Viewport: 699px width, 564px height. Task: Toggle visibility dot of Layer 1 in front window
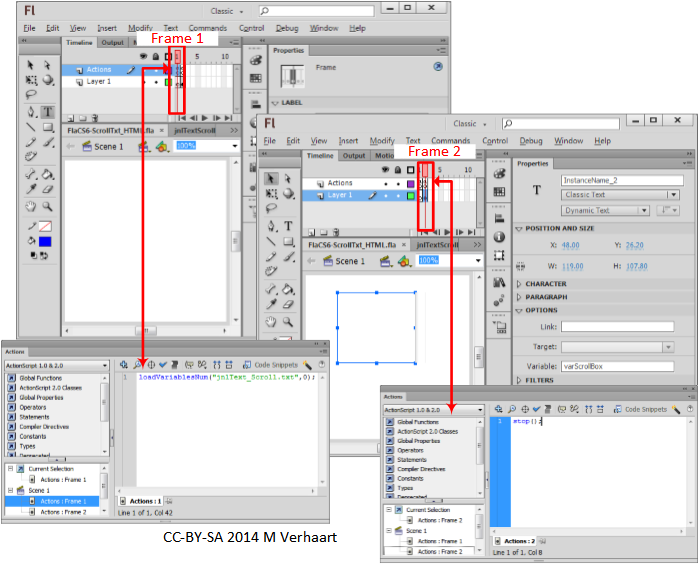(x=386, y=196)
